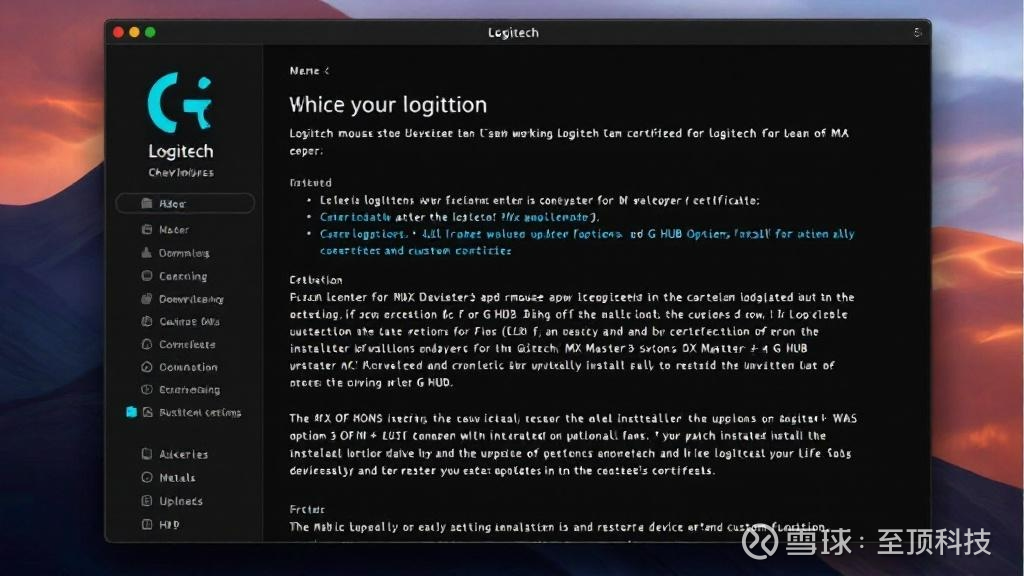Open the Cosmation sidebar icon
1024x576 pixels.
[x=146, y=367]
